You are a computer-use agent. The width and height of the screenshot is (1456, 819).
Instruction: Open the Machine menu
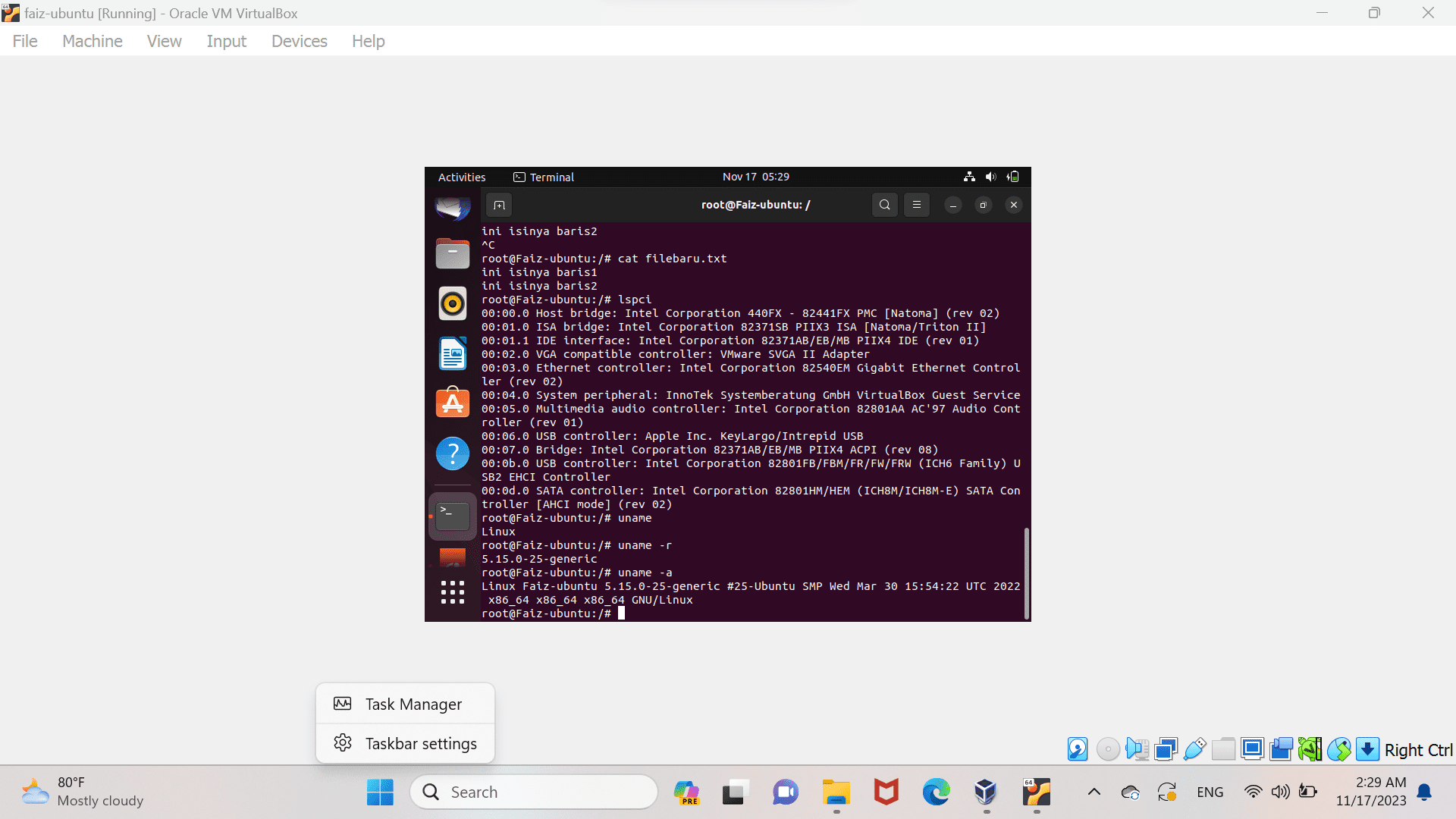93,41
